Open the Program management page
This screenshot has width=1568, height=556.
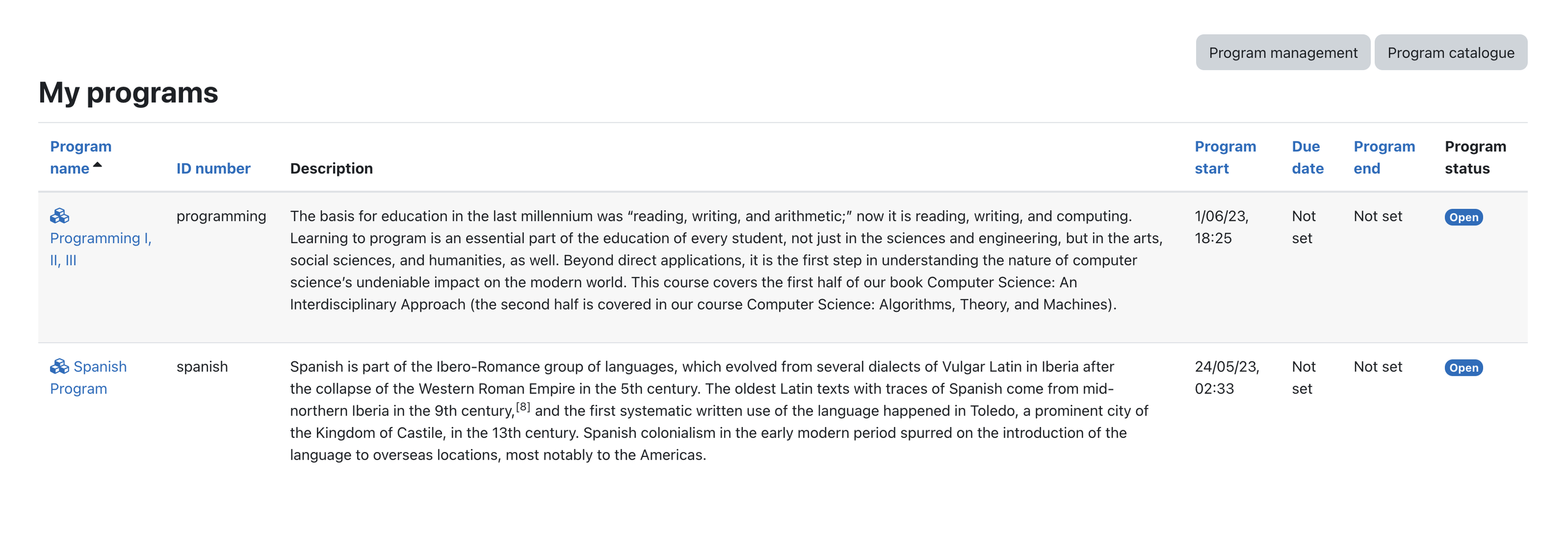coord(1283,52)
